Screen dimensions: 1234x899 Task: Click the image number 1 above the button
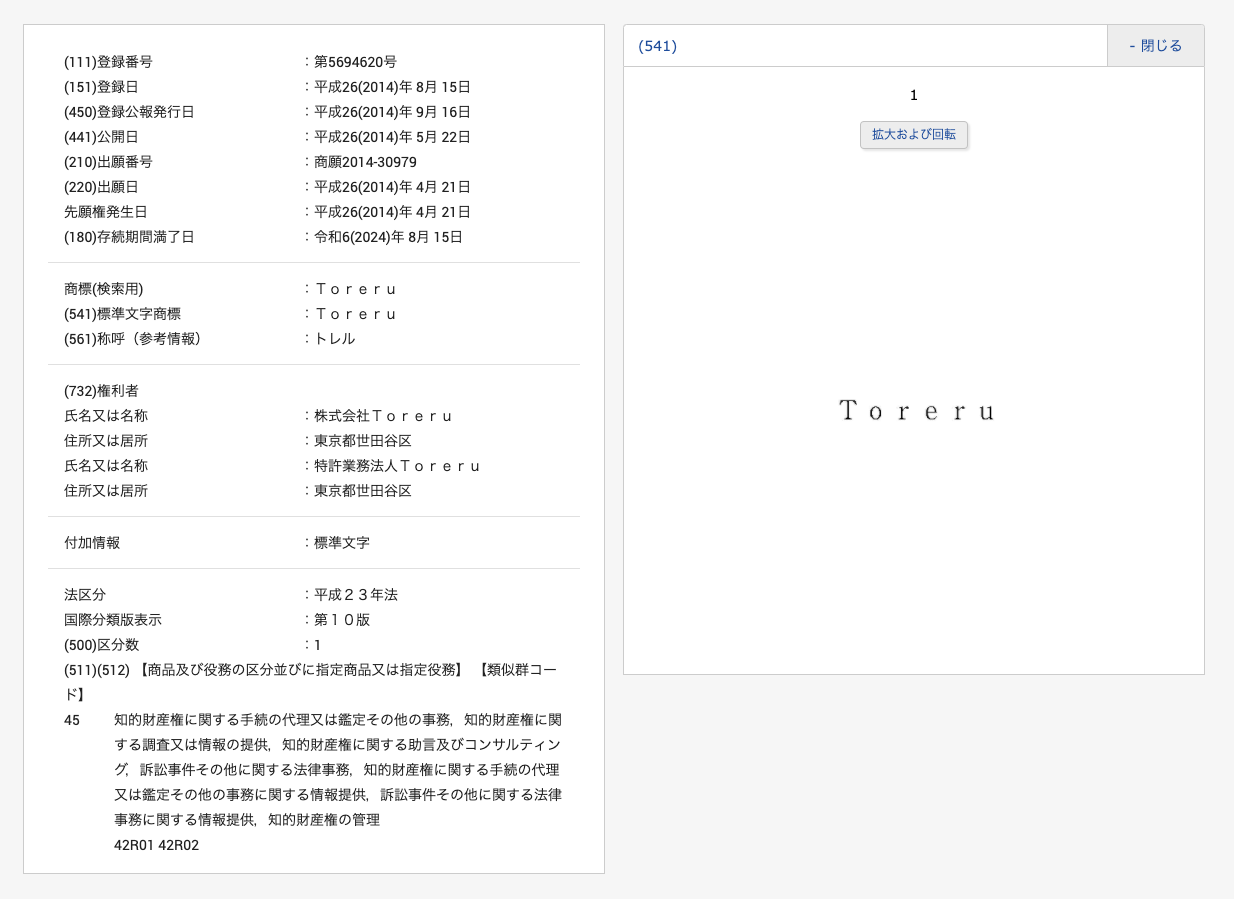pyautogui.click(x=914, y=96)
